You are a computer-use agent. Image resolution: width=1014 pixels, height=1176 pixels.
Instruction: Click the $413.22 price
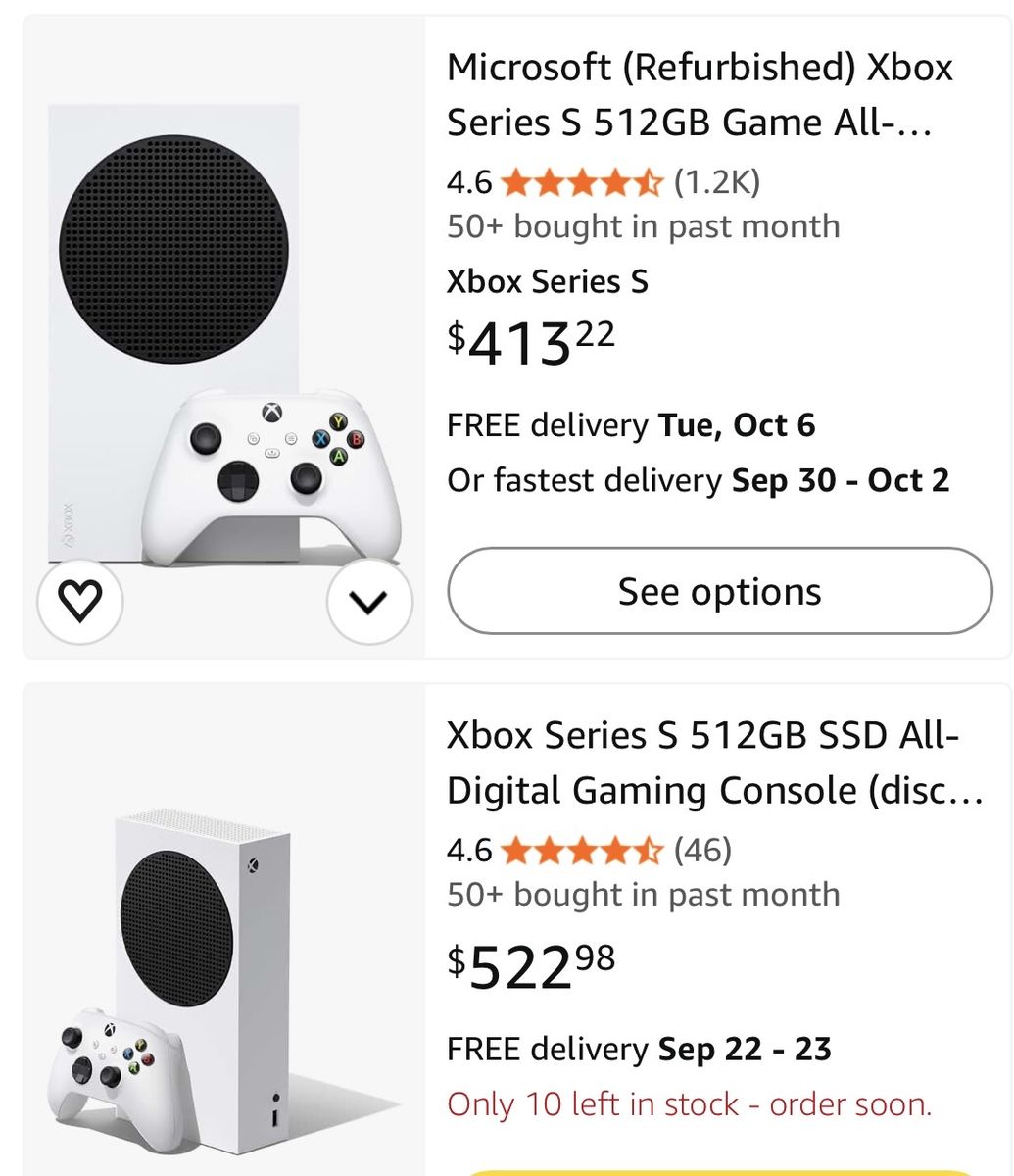pos(531,342)
